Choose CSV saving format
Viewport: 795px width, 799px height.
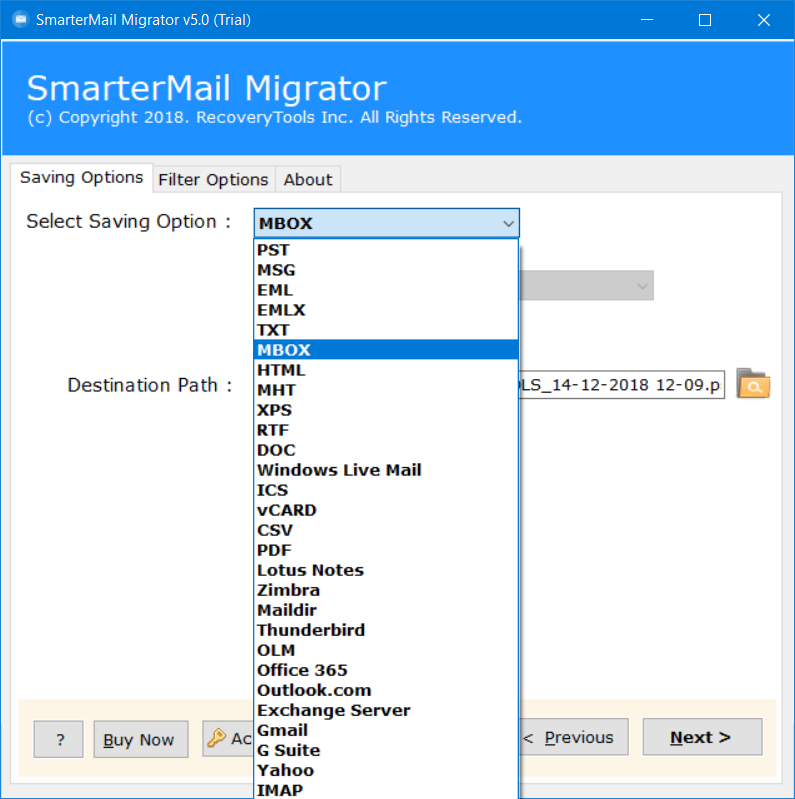pyautogui.click(x=386, y=530)
